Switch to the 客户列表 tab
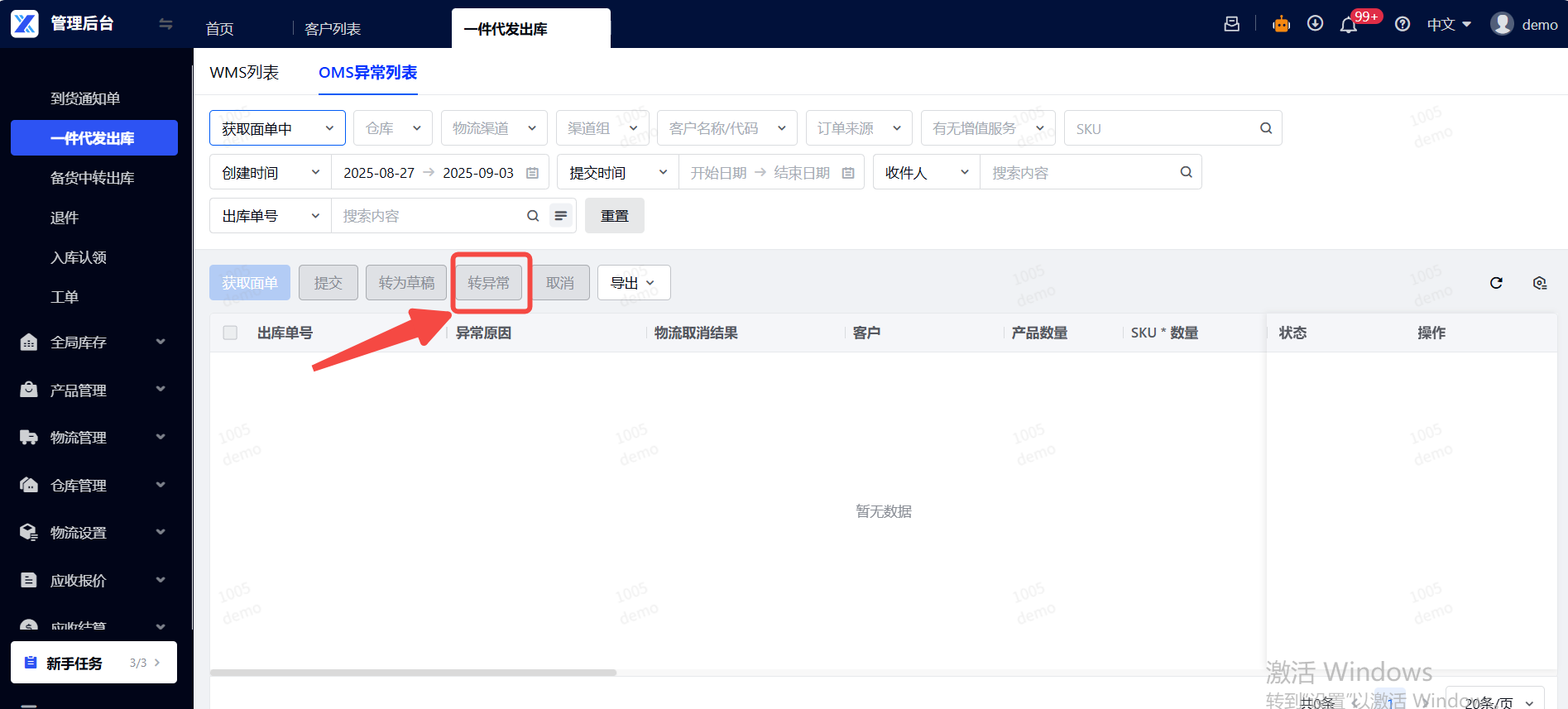This screenshot has width=1568, height=709. pos(333,29)
